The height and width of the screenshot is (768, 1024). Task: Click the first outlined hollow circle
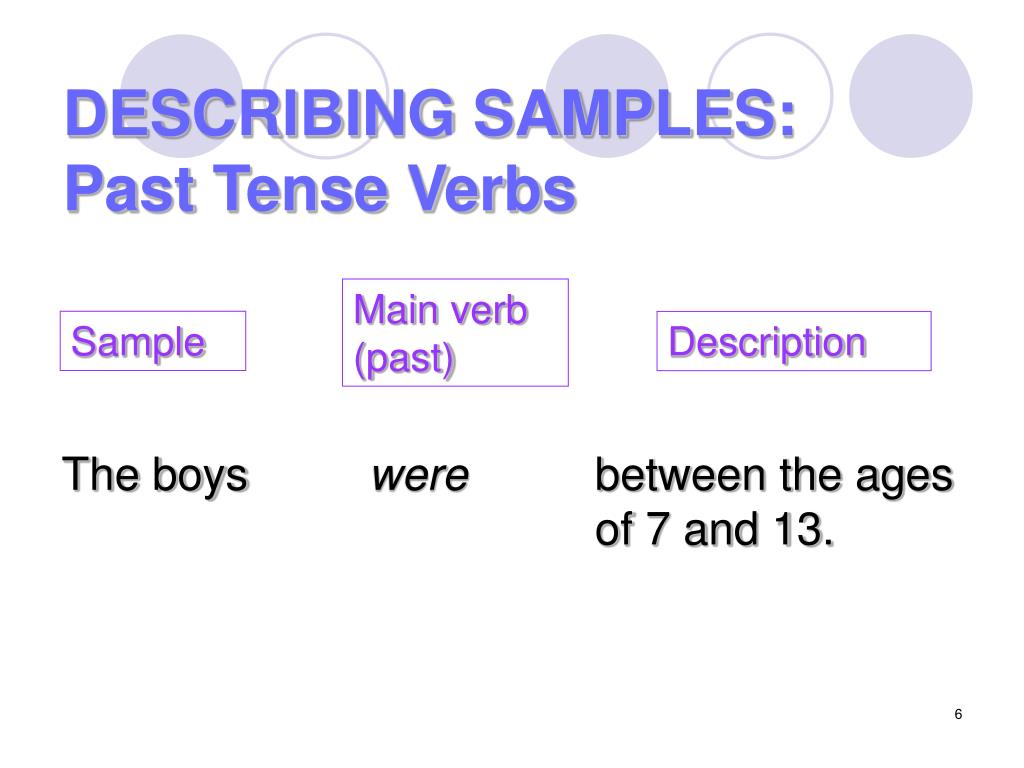coord(326,96)
